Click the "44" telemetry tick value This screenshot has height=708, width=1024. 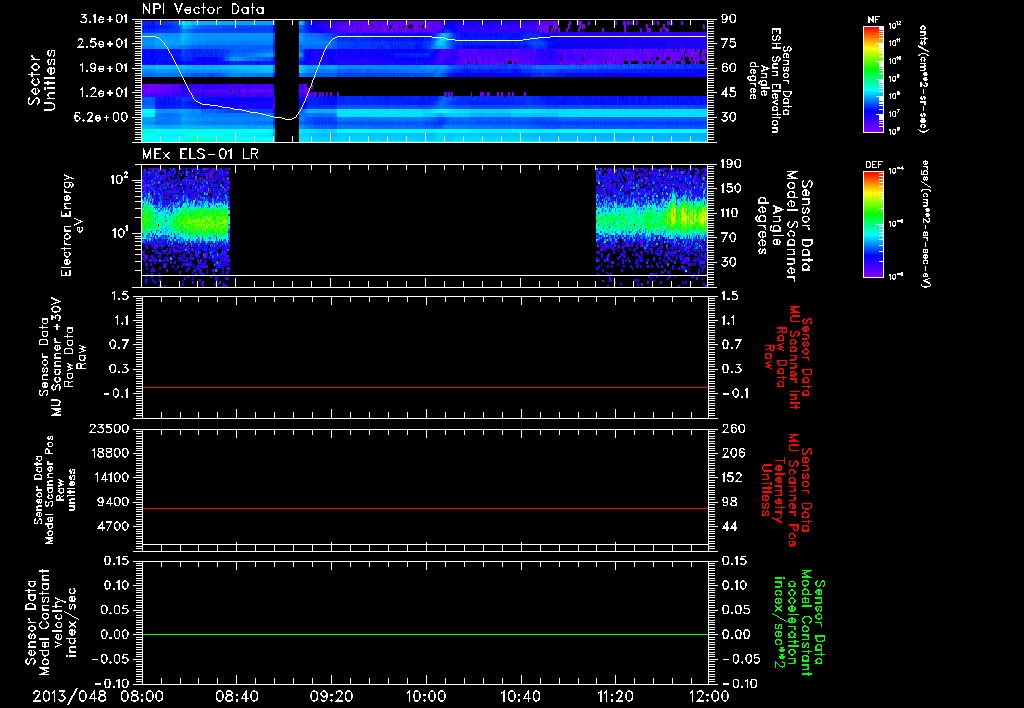point(729,526)
